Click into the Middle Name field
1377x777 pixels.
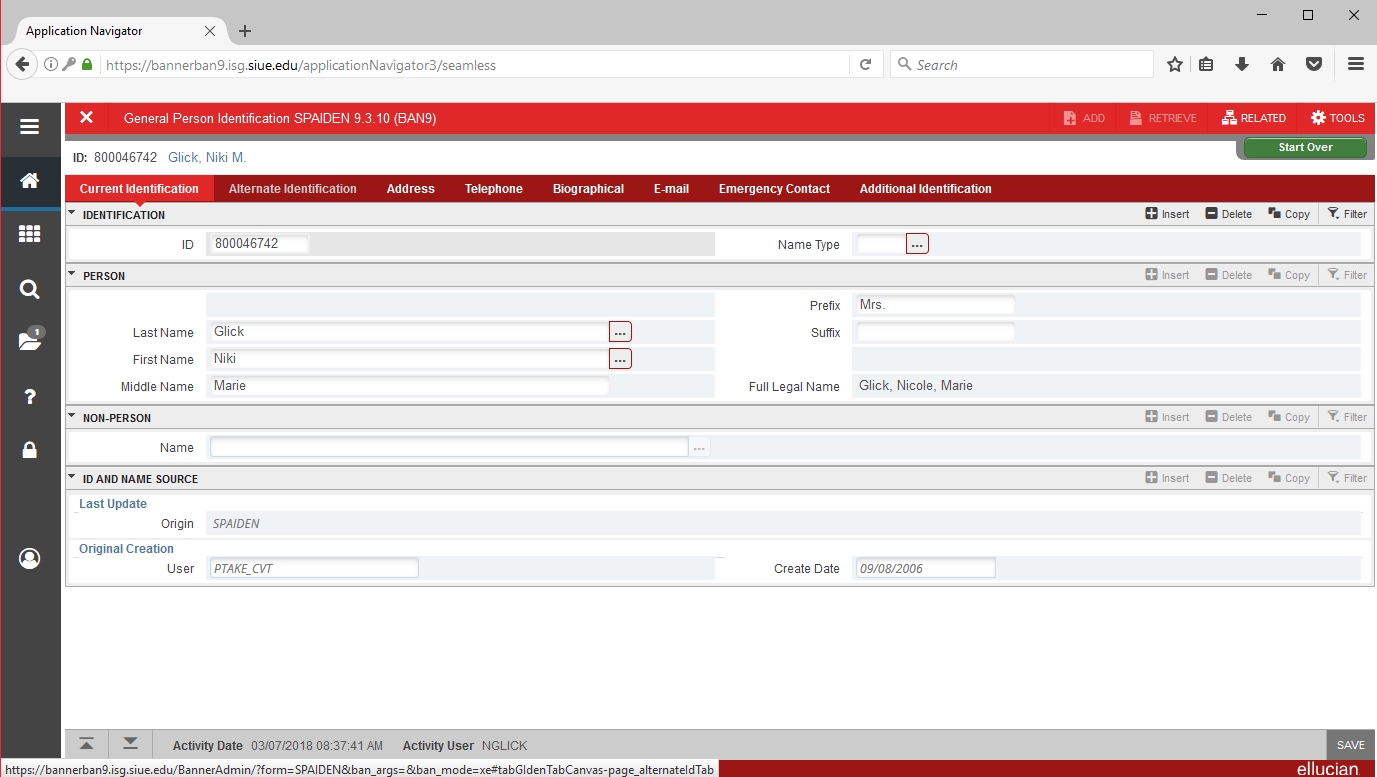408,386
